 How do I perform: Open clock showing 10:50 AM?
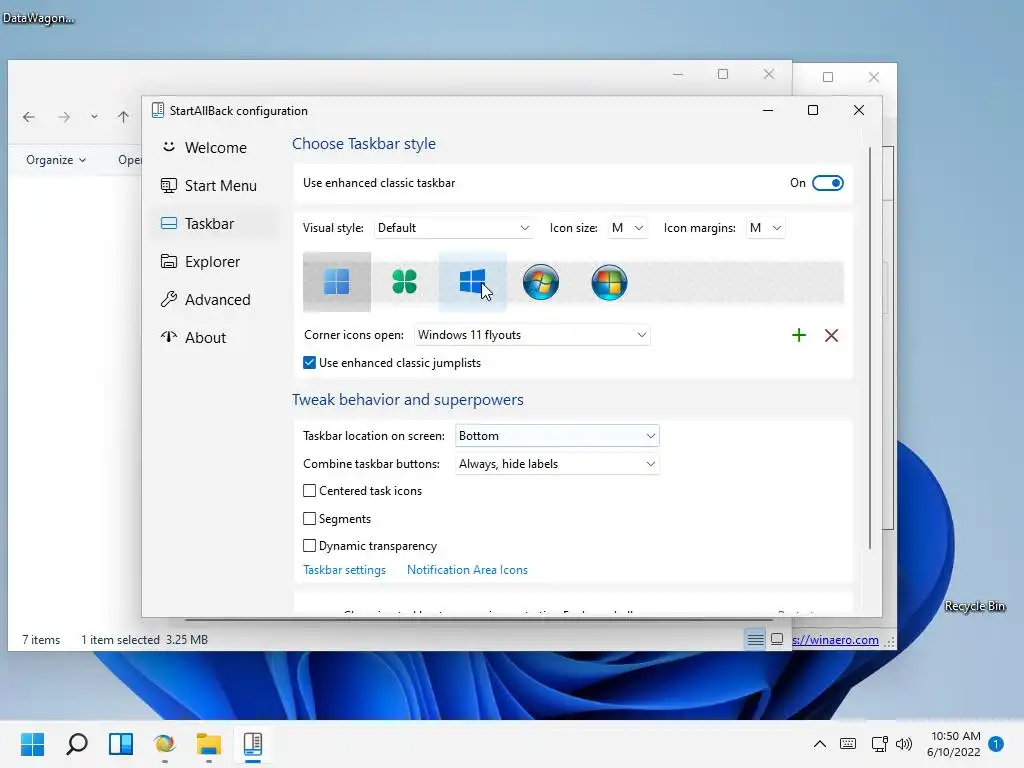pyautogui.click(x=953, y=744)
